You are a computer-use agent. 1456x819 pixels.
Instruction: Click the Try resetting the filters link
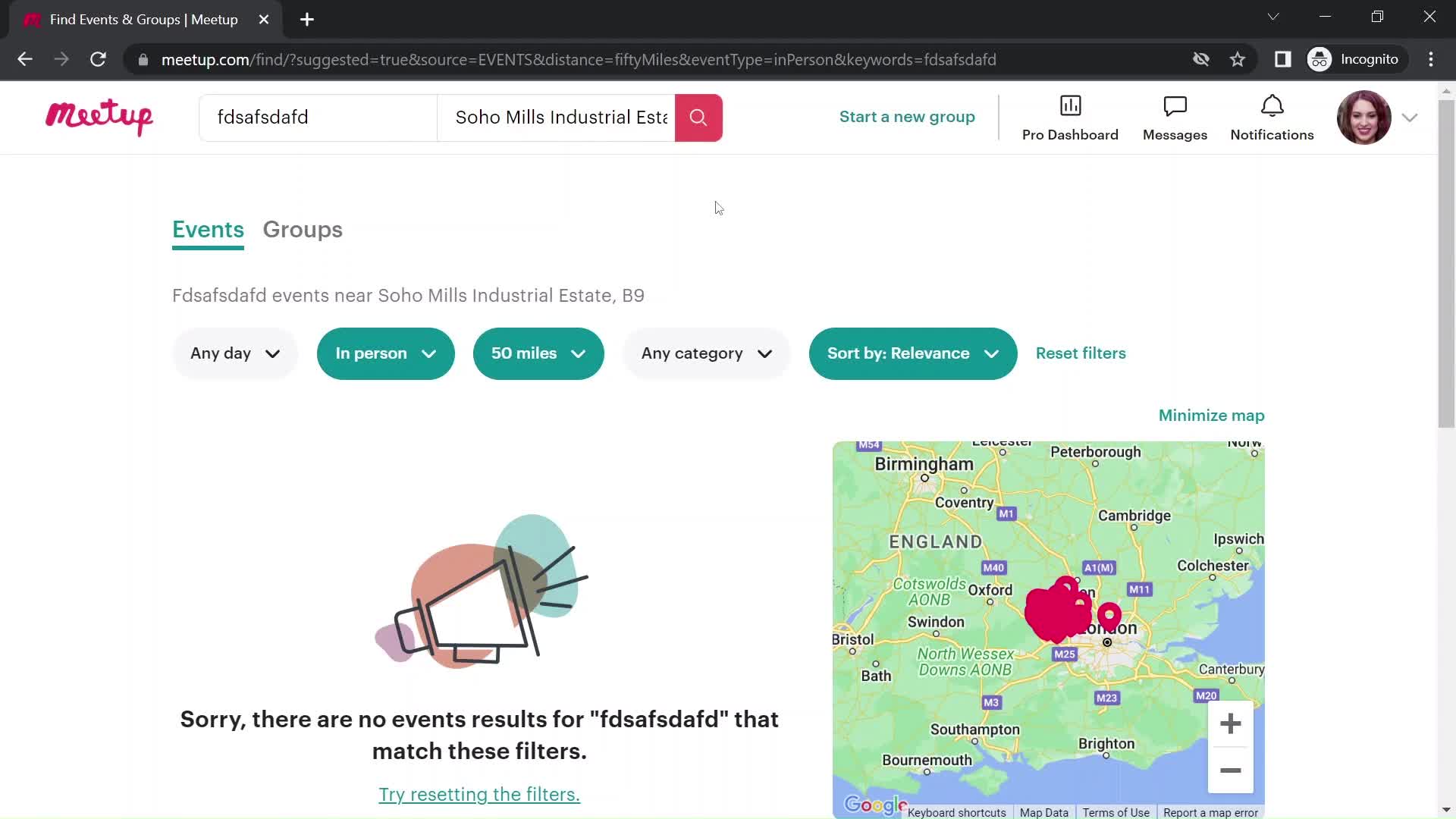pos(479,794)
